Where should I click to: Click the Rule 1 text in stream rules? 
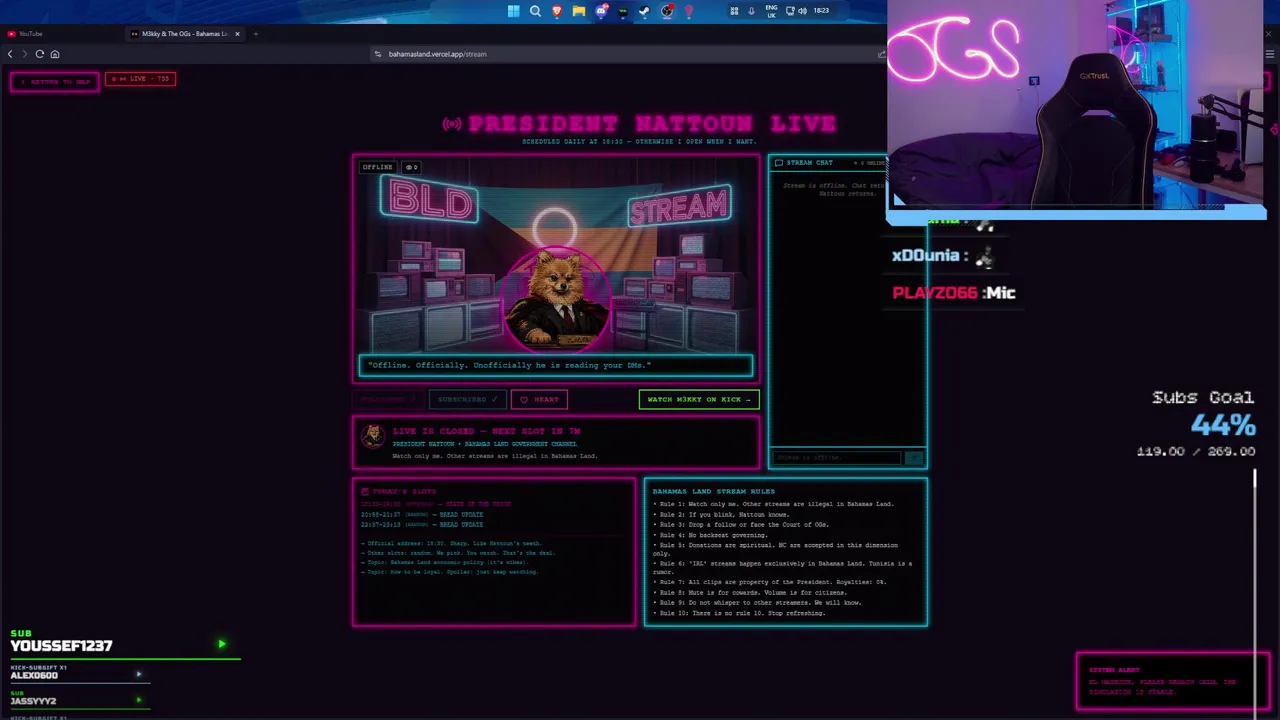click(x=774, y=504)
